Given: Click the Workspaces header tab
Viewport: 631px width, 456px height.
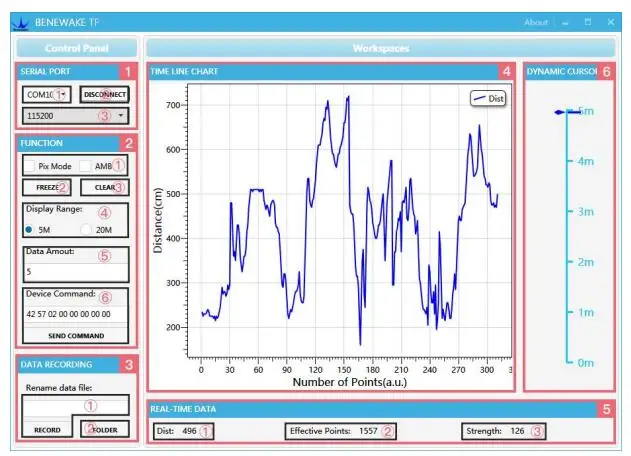Looking at the screenshot, I should pos(381,48).
